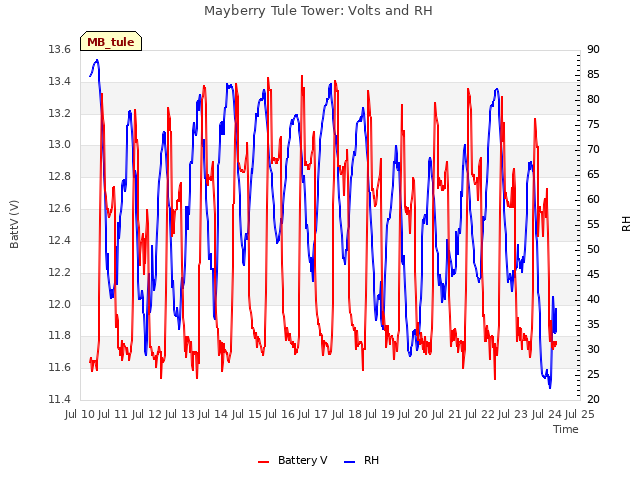The height and width of the screenshot is (480, 640).
Task: Click the 20 tick on RH axis
Action: (593, 399)
